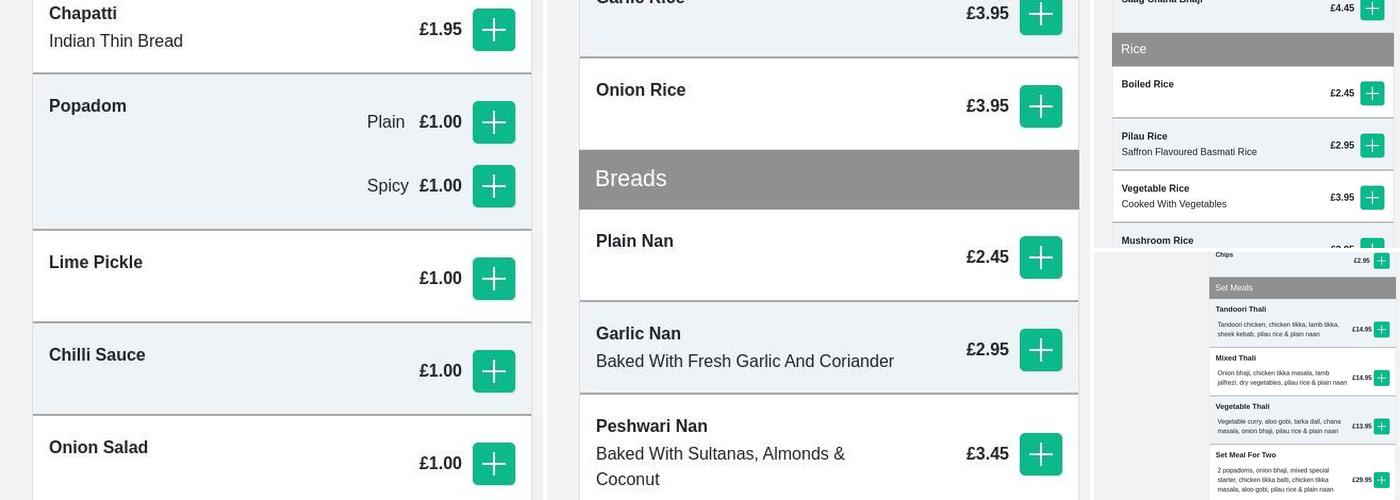Add Plain Popadom using plus button
The image size is (1400, 500).
tap(494, 122)
